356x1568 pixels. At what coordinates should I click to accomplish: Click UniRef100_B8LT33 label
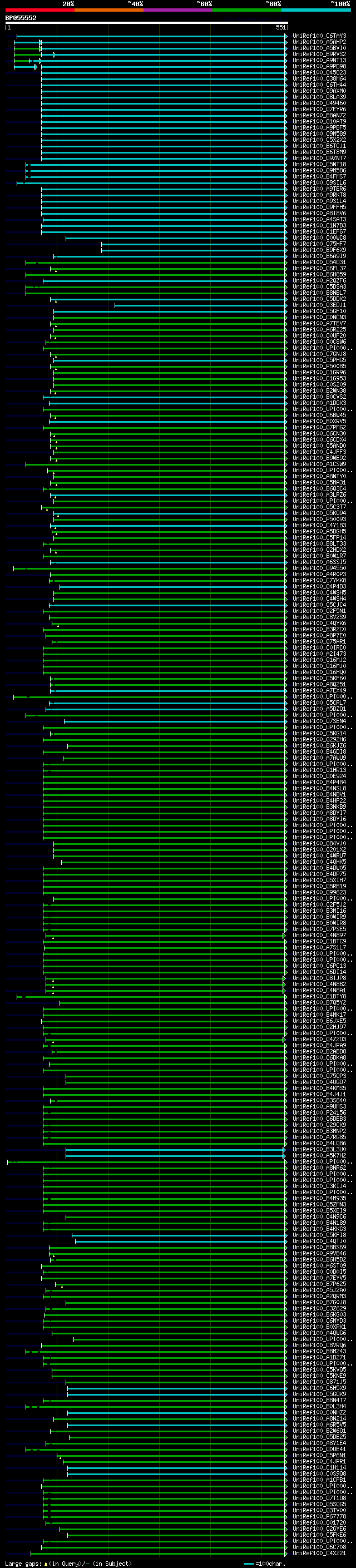(319, 543)
